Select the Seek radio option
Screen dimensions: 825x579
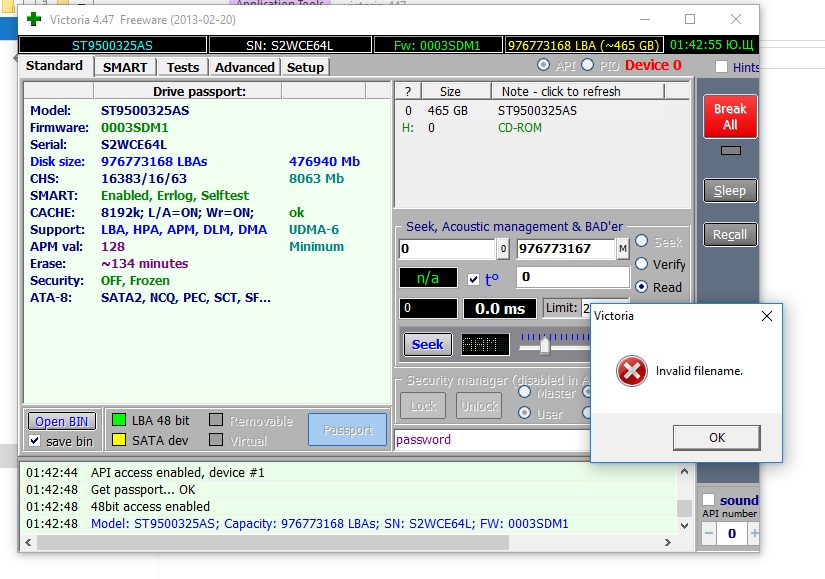(x=641, y=241)
